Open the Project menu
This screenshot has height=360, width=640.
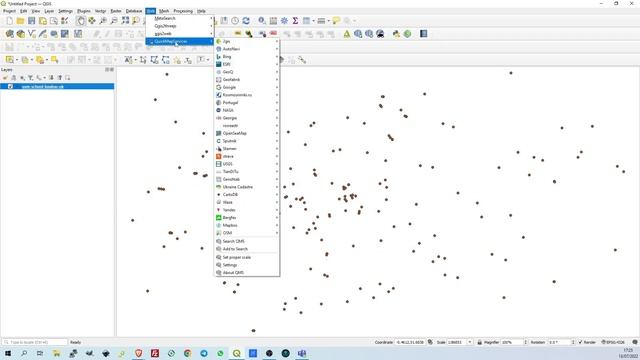click(x=9, y=11)
